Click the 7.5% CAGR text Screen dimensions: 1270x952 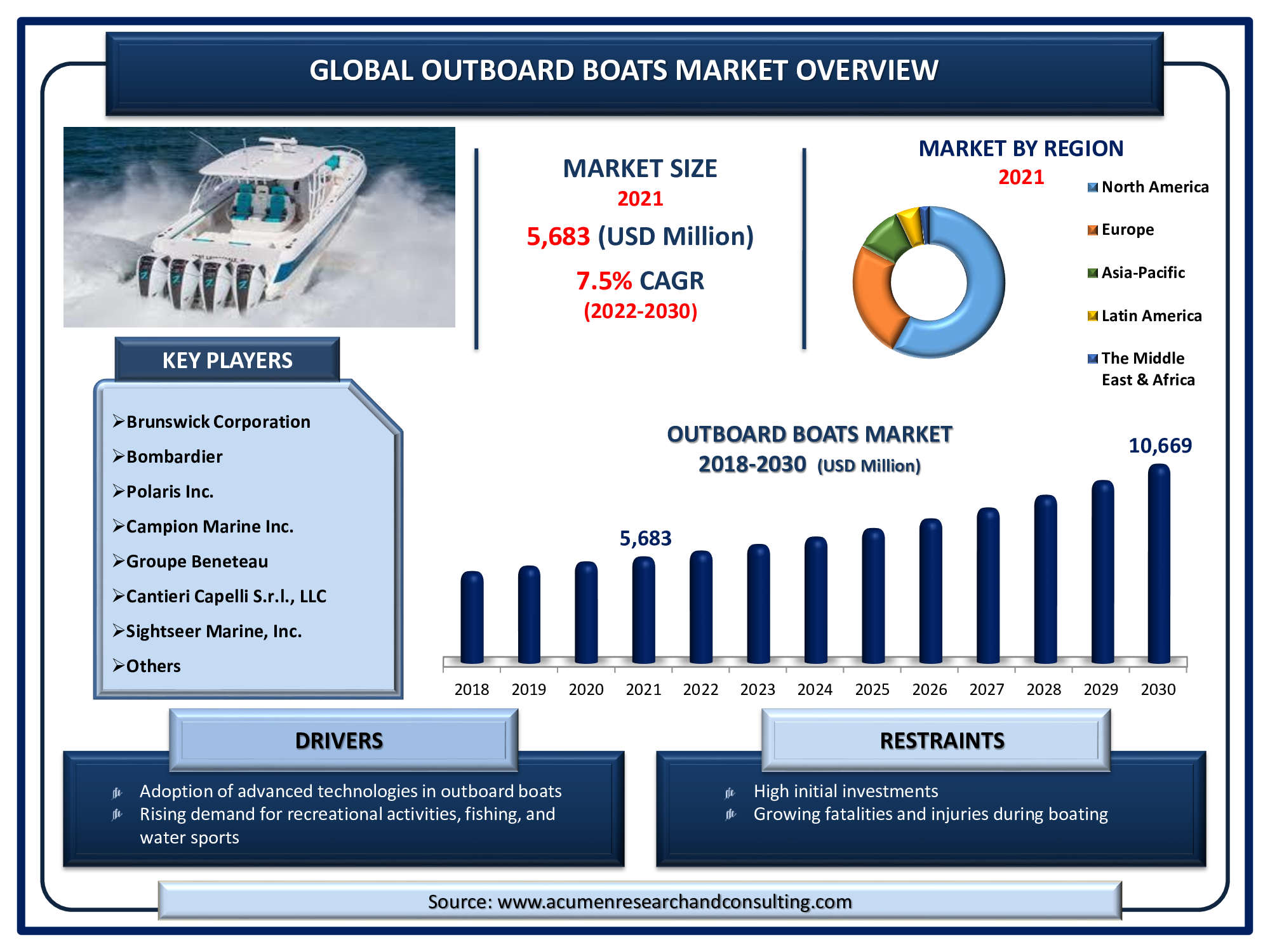tap(640, 281)
